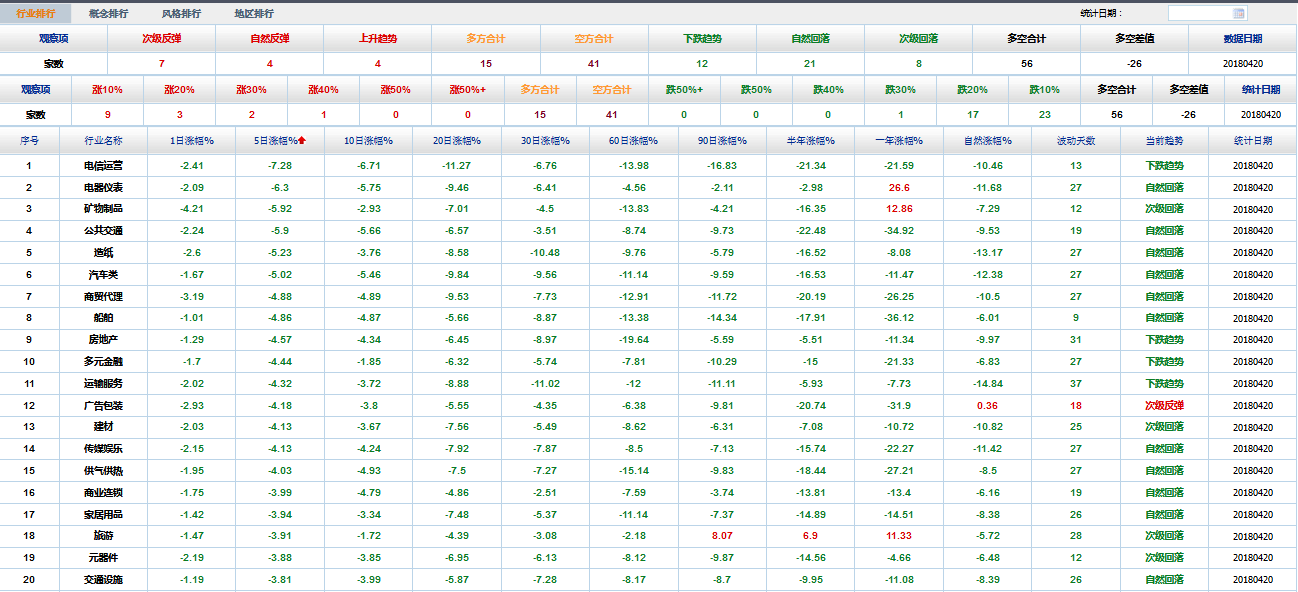Click the 序号 column header

click(x=29, y=141)
